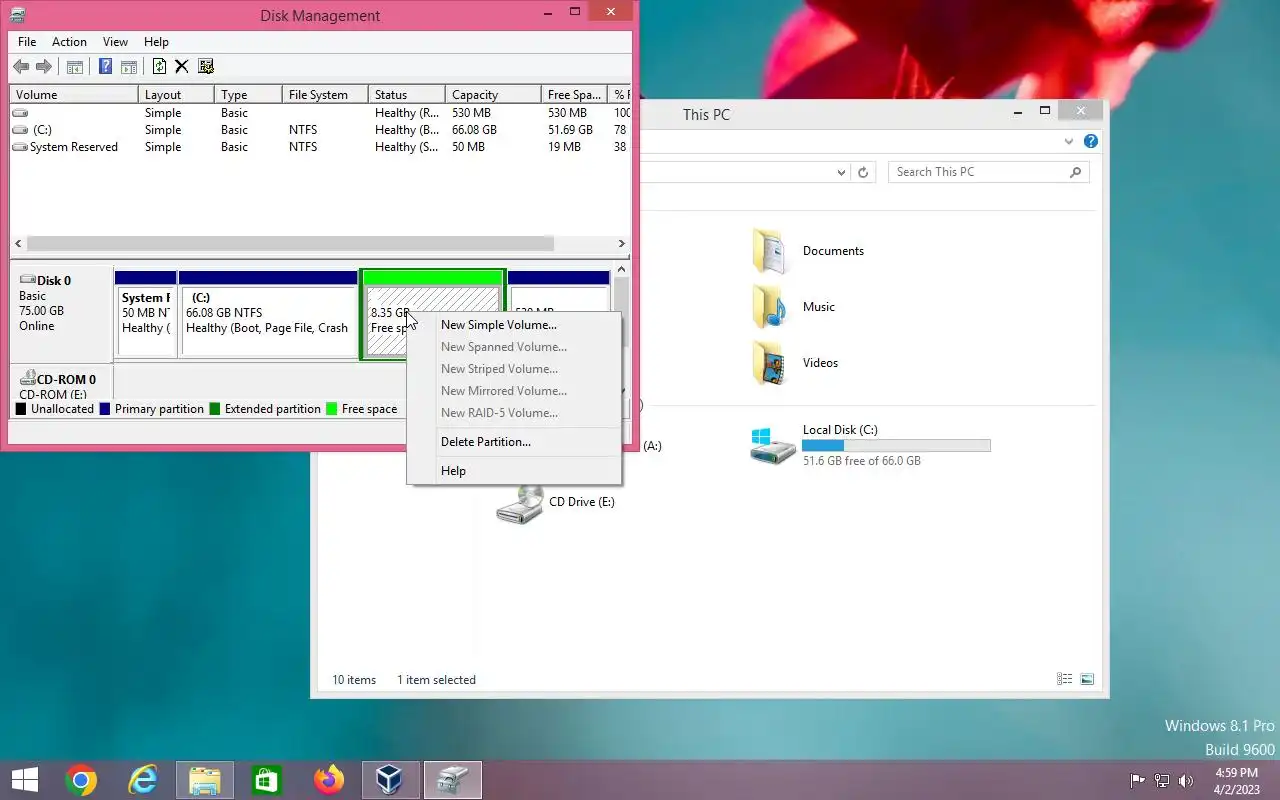This screenshot has height=800, width=1280.
Task: Click the Disk Management title bar icon
Action: (x=17, y=15)
